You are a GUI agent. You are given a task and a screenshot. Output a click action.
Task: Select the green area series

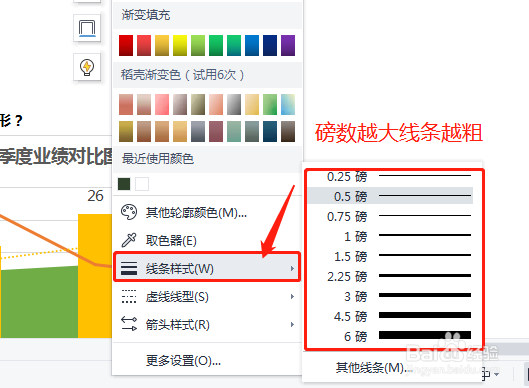click(x=39, y=302)
